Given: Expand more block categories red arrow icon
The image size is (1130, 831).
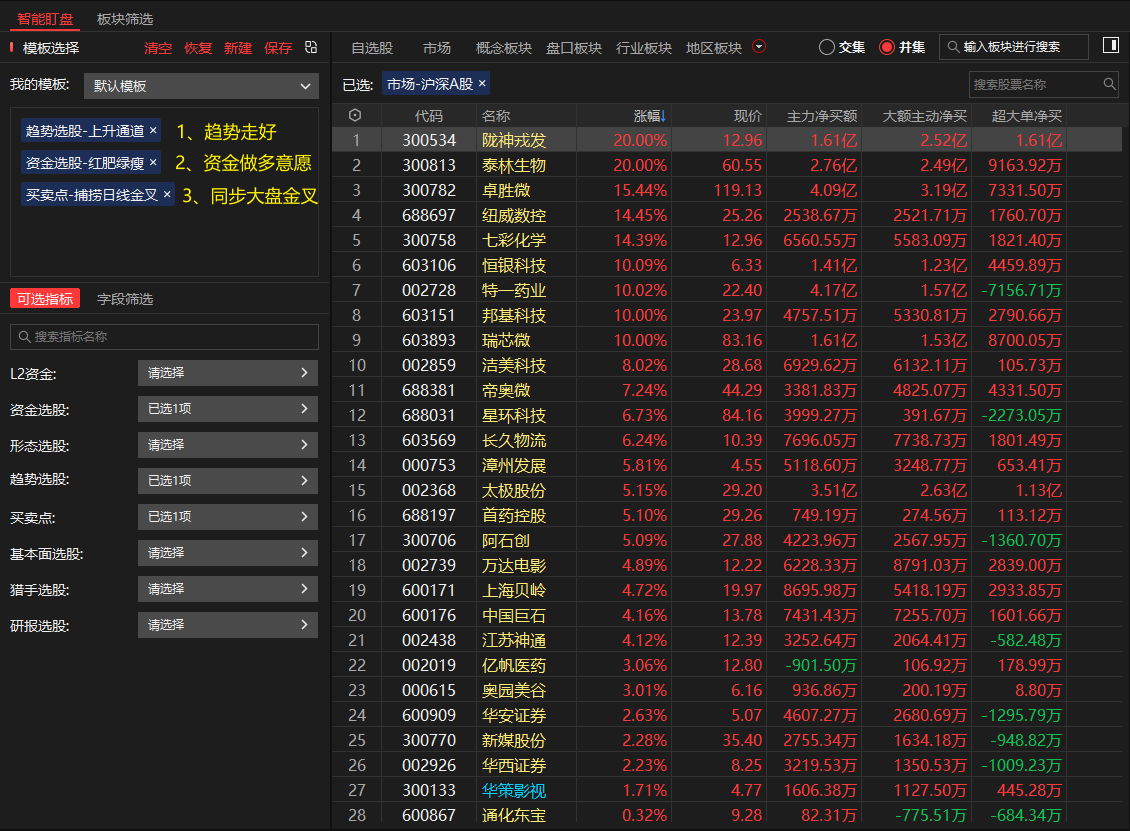Looking at the screenshot, I should 758,47.
